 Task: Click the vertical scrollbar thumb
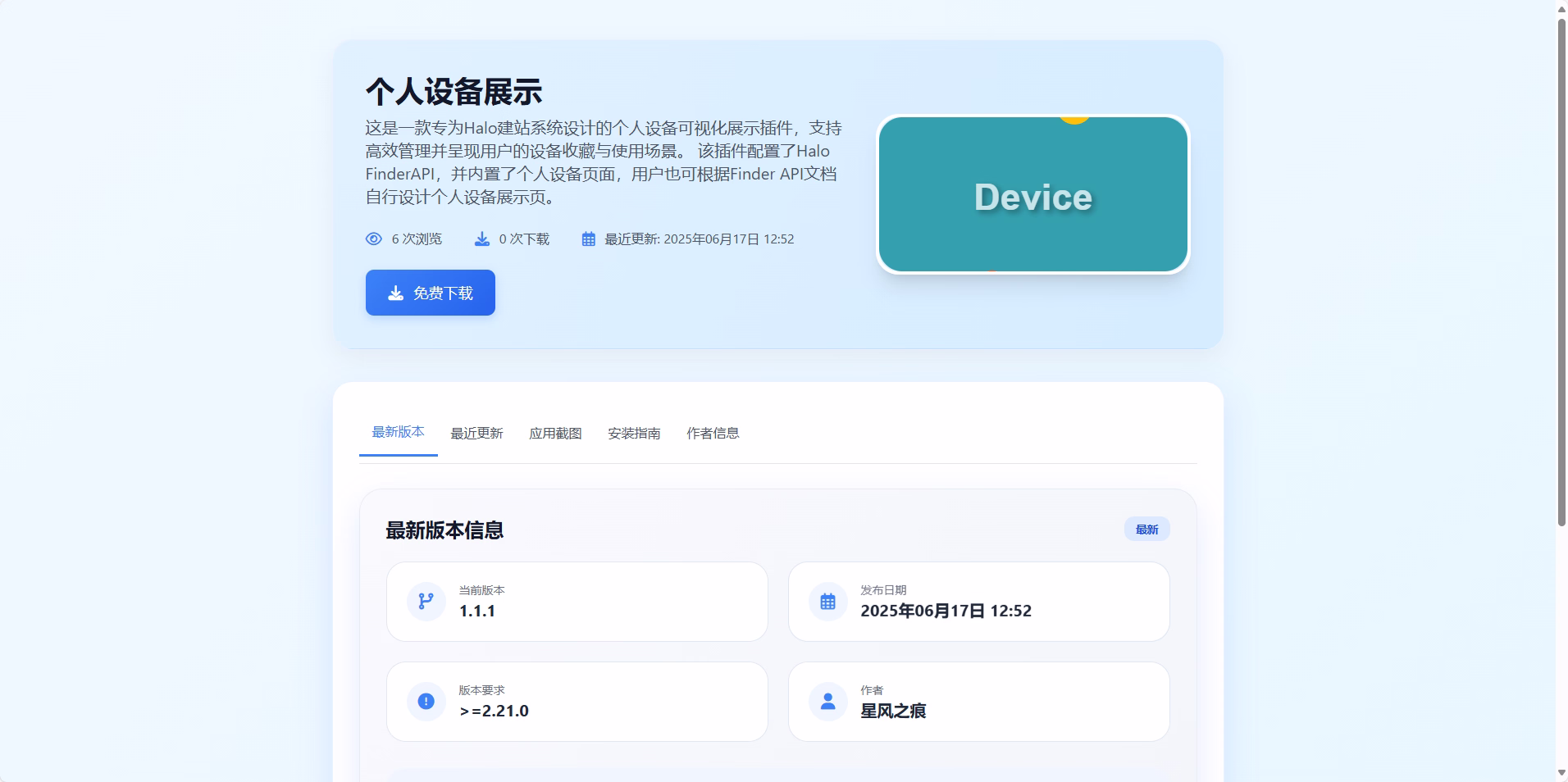[1561, 271]
